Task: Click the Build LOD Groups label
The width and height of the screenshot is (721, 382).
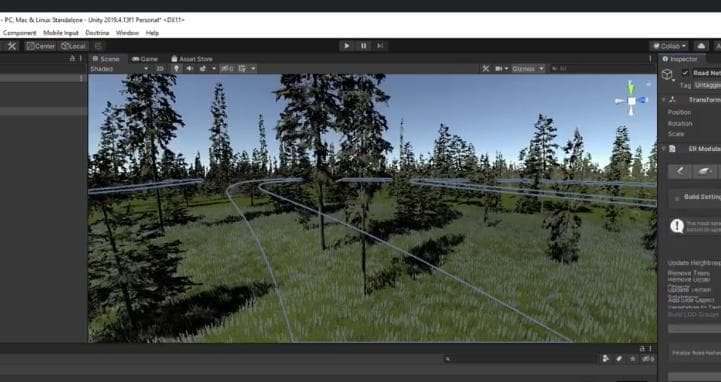Action: point(694,314)
